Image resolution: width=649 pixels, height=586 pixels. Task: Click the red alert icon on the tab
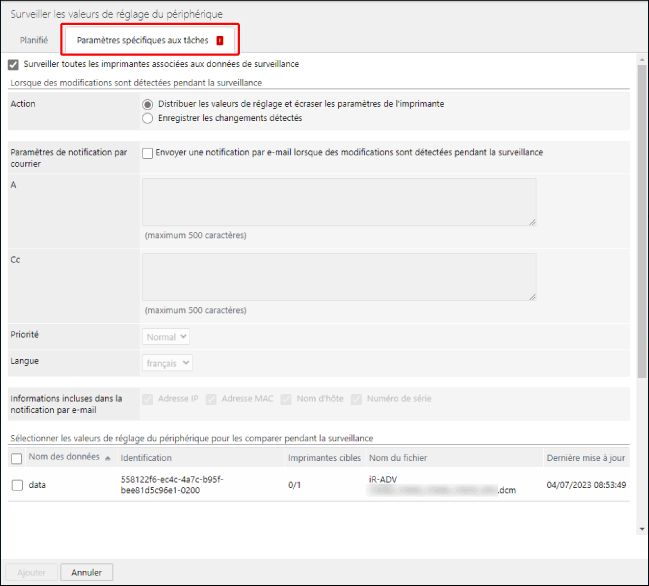pyautogui.click(x=219, y=40)
